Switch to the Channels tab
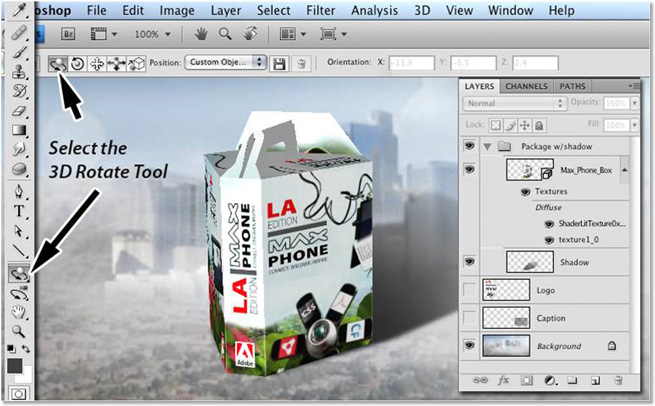The width and height of the screenshot is (655, 406). pyautogui.click(x=526, y=86)
